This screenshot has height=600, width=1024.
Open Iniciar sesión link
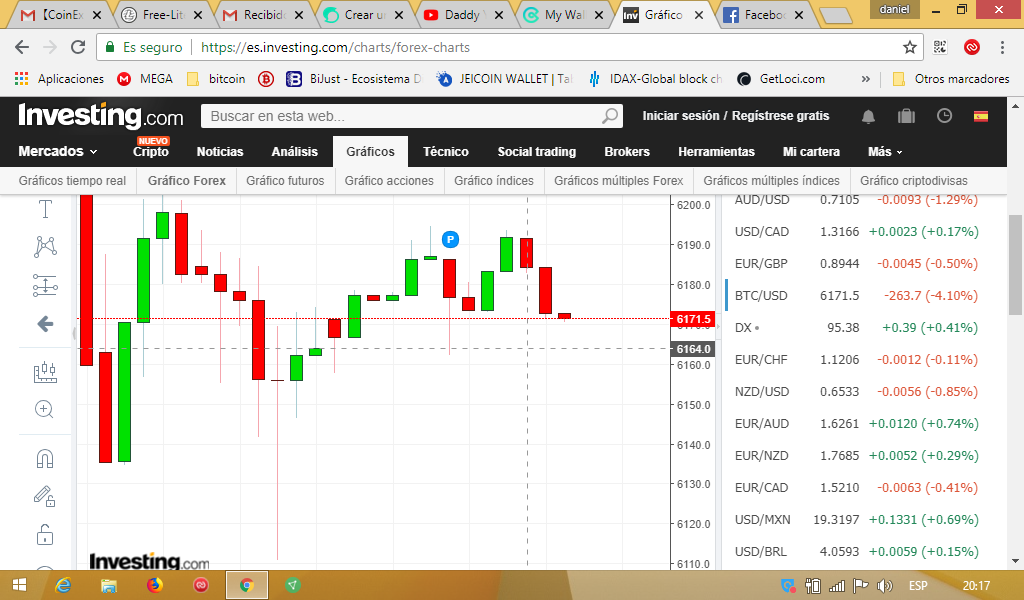click(x=680, y=116)
